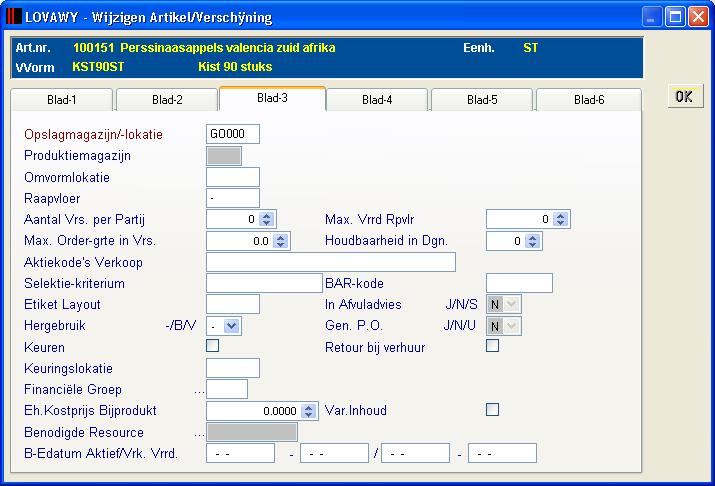Switch to the Blad-1 tab
Viewport: 715px width, 486px height.
click(x=62, y=100)
